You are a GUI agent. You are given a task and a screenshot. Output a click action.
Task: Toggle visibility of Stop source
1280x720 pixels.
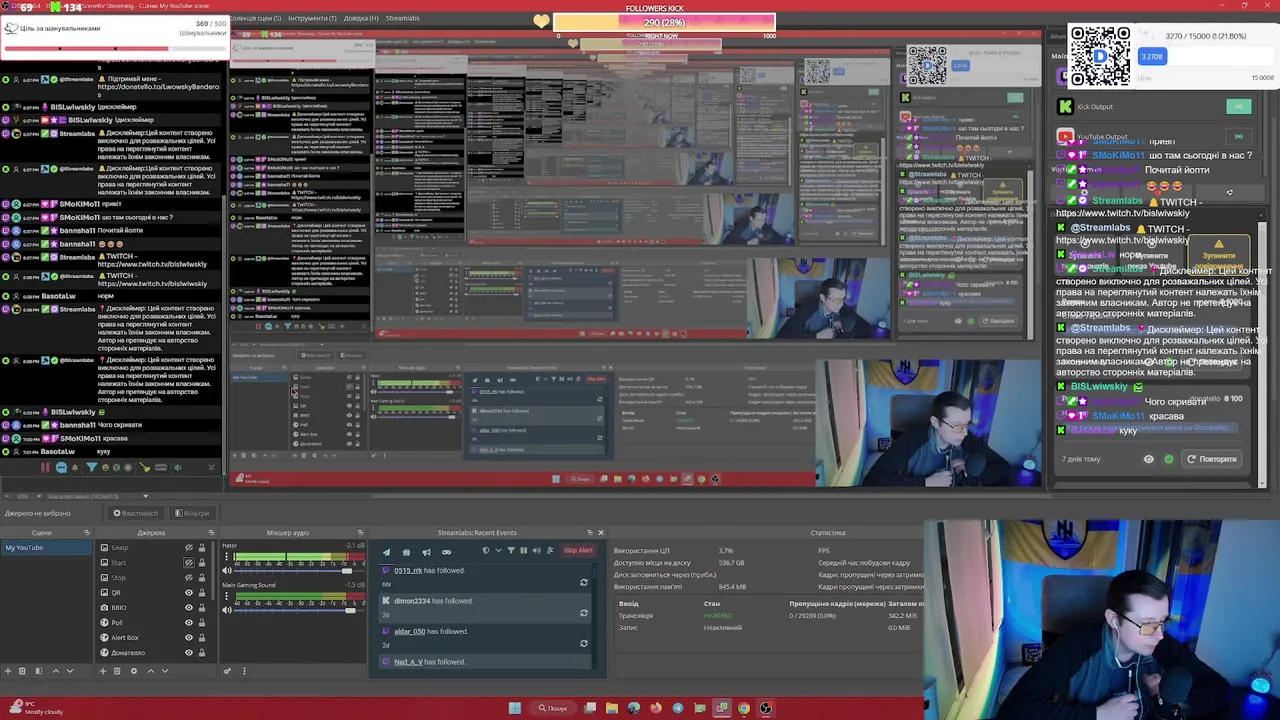click(189, 578)
